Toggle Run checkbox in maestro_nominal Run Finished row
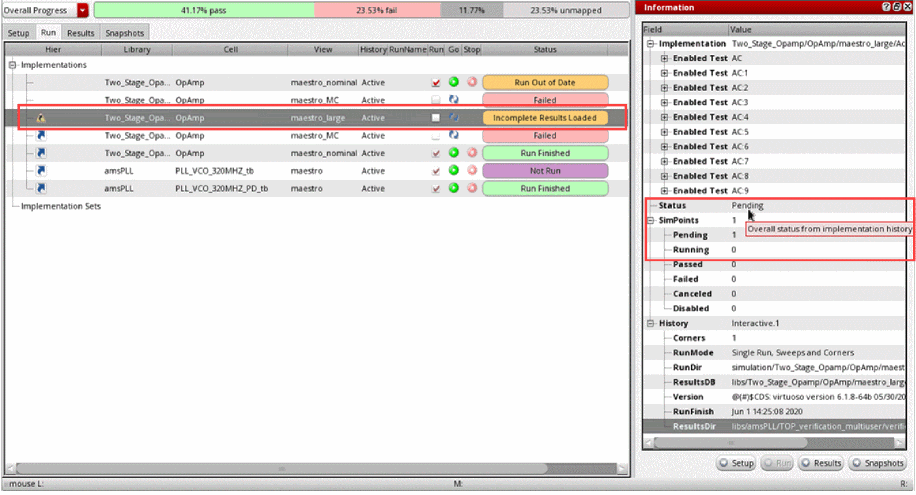The width and height of the screenshot is (916, 495). (x=436, y=153)
